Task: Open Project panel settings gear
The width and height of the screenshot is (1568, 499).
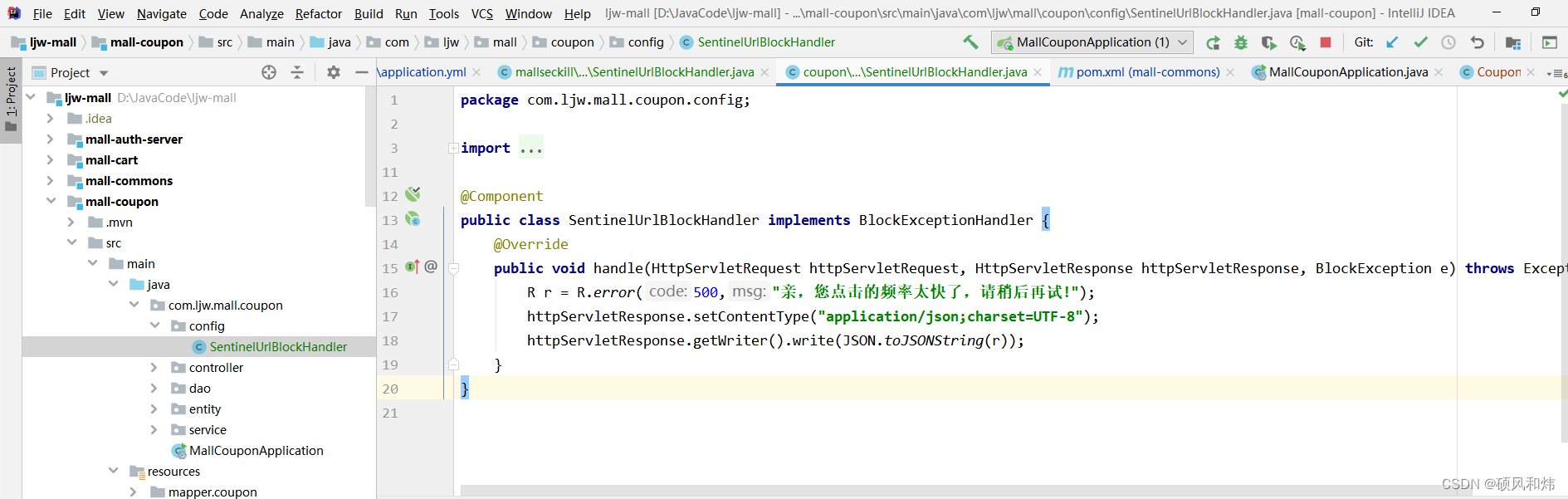Action: (x=334, y=72)
